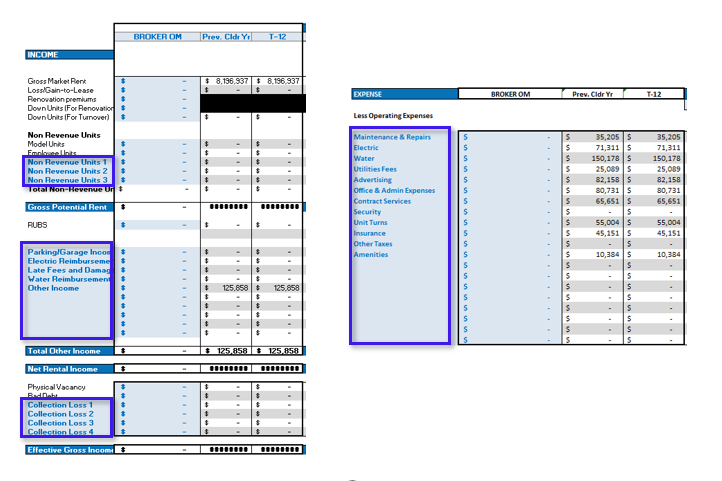
Task: Click the Other Income row label
Action: [53, 288]
